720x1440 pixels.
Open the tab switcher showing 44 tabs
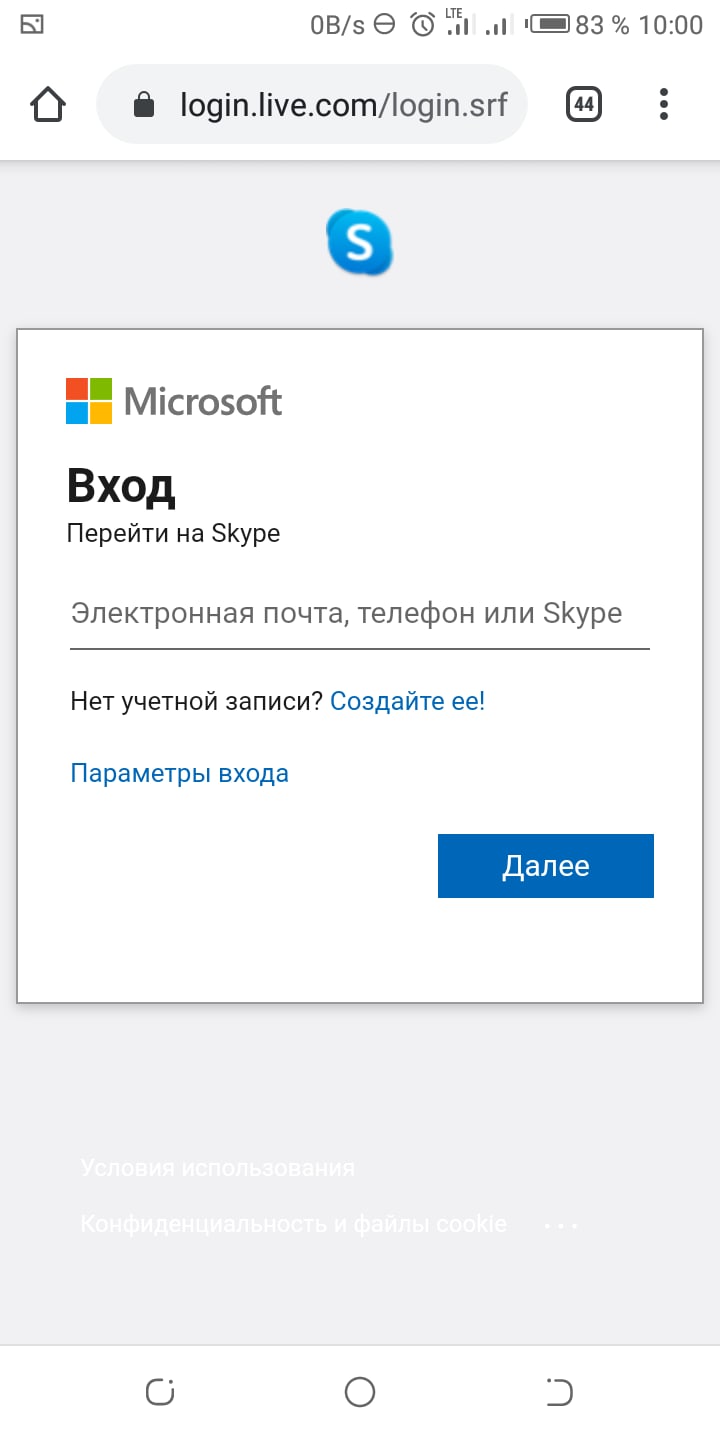click(584, 104)
